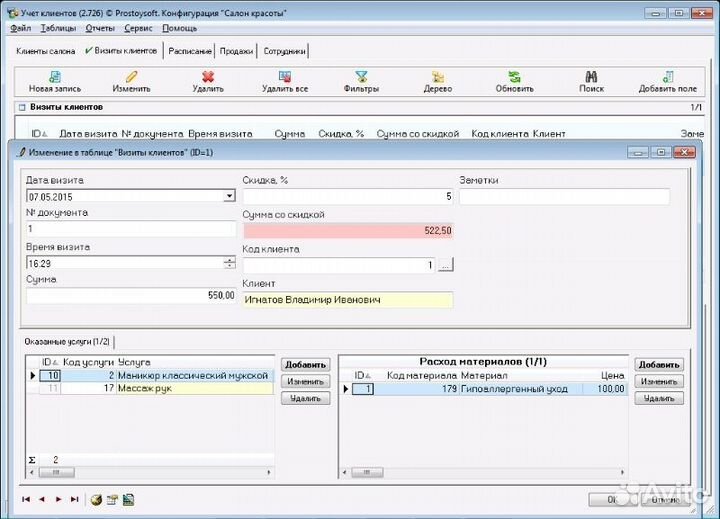This screenshot has height=519, width=720.
Task: Click the Изменить pencil toolbar icon
Action: (131, 77)
